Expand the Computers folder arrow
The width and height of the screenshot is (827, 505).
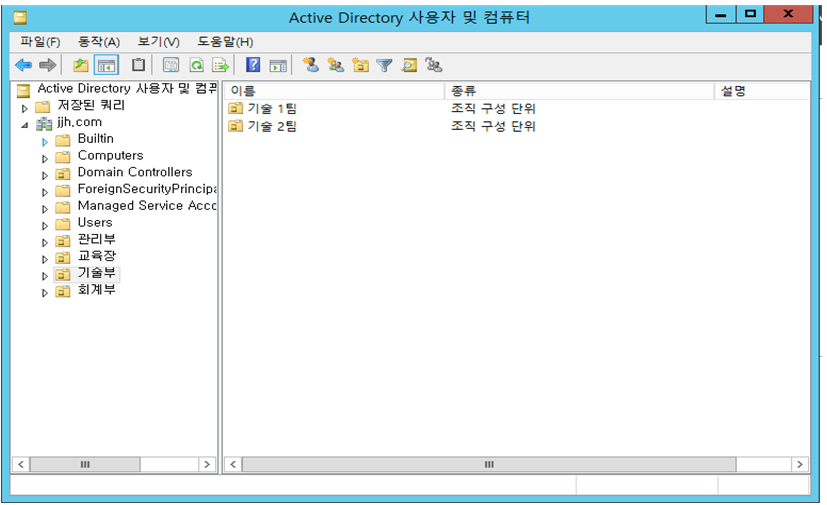(x=45, y=158)
